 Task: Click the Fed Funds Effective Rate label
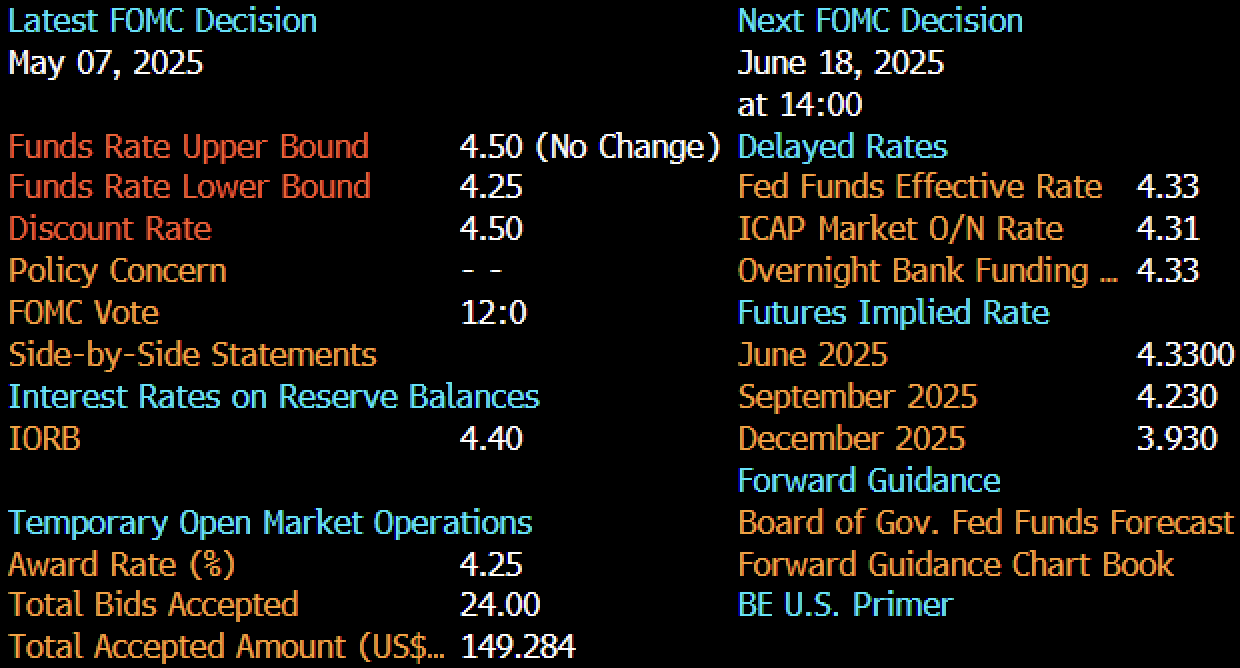[x=919, y=187]
